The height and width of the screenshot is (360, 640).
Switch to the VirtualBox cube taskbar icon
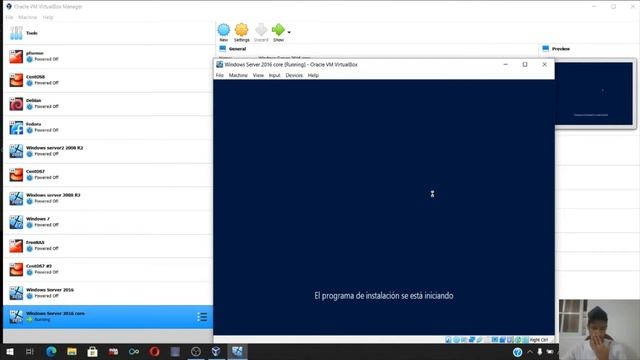[216, 351]
